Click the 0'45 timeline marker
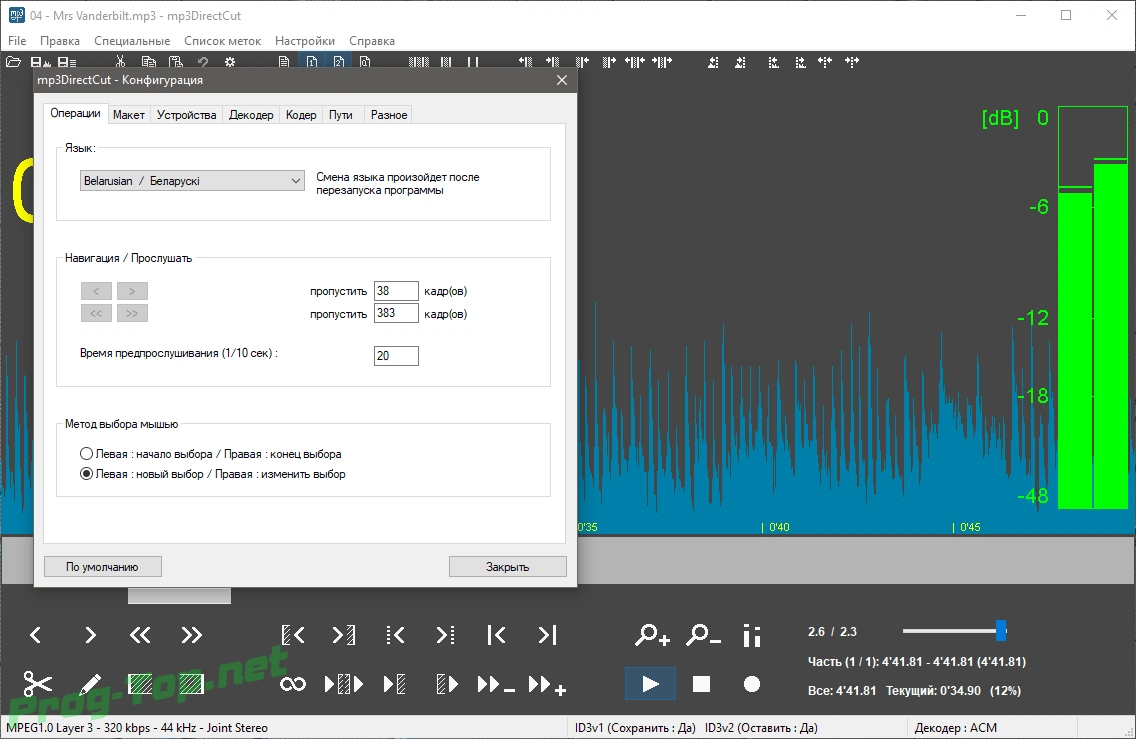Screen dimensions: 1136x739 click(x=966, y=527)
